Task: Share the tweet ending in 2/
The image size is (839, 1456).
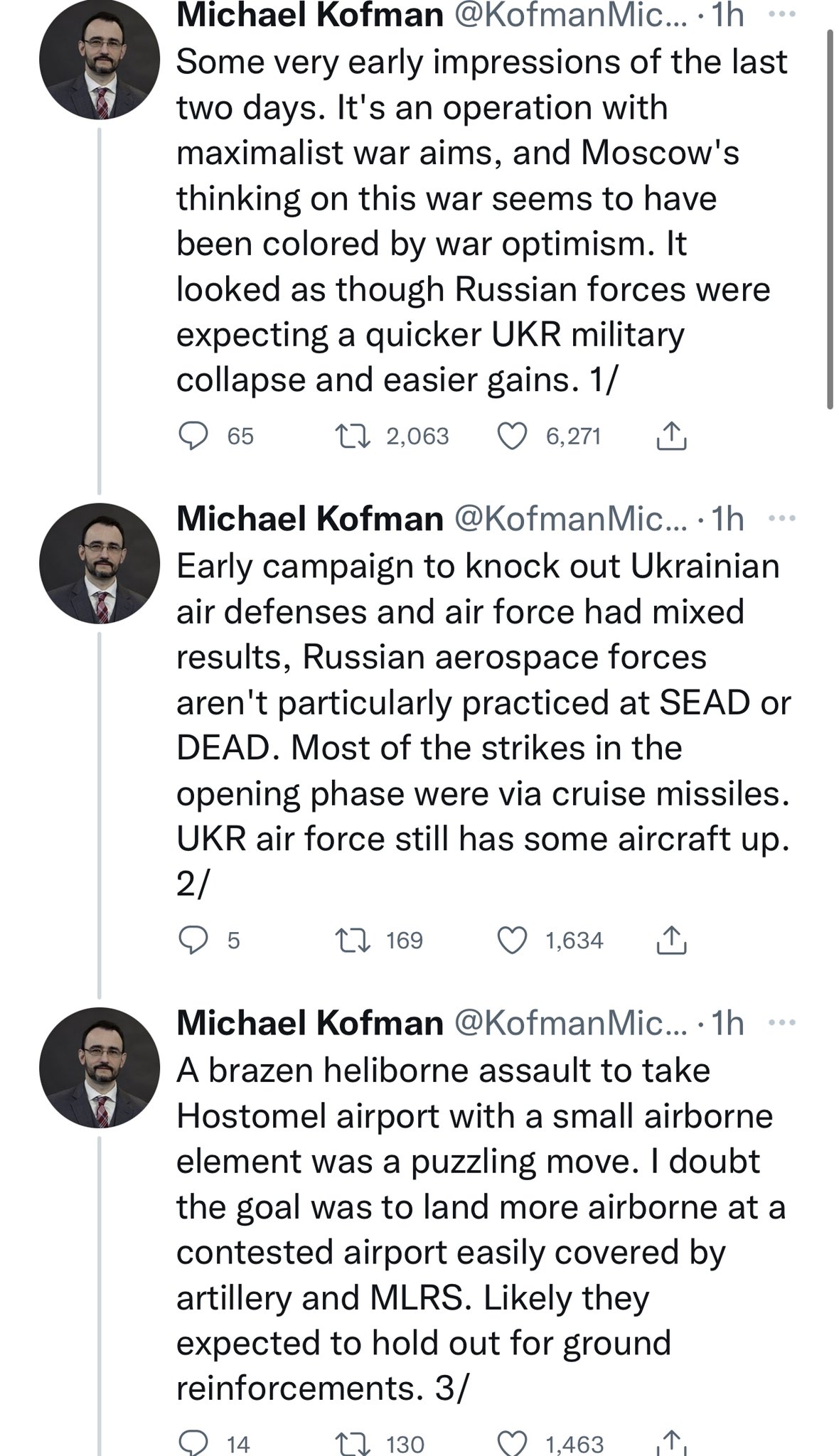Action: 670,941
